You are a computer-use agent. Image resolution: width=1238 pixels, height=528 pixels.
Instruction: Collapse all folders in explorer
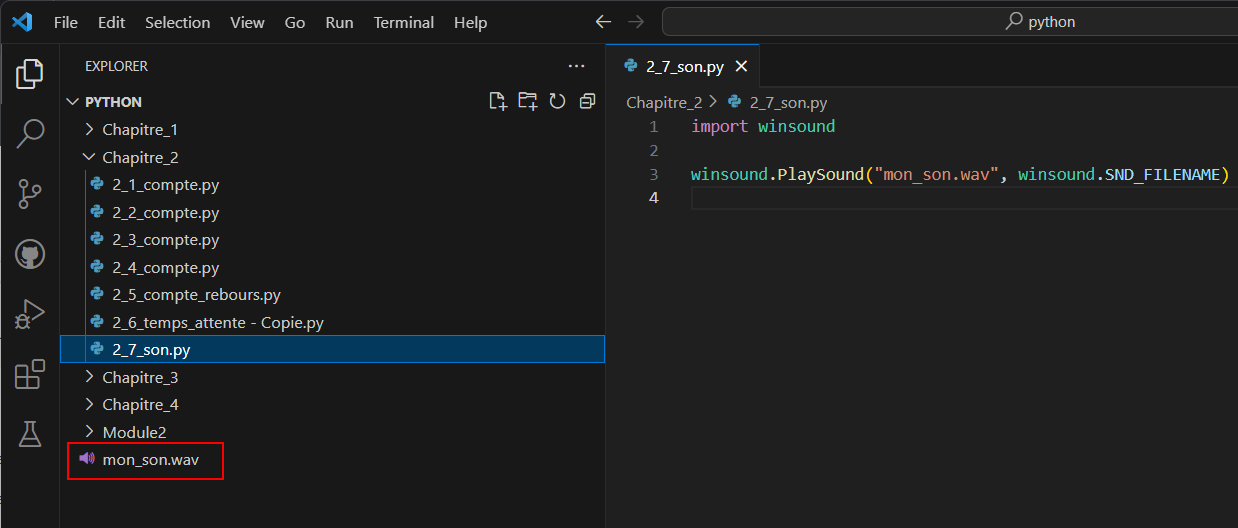click(x=587, y=101)
